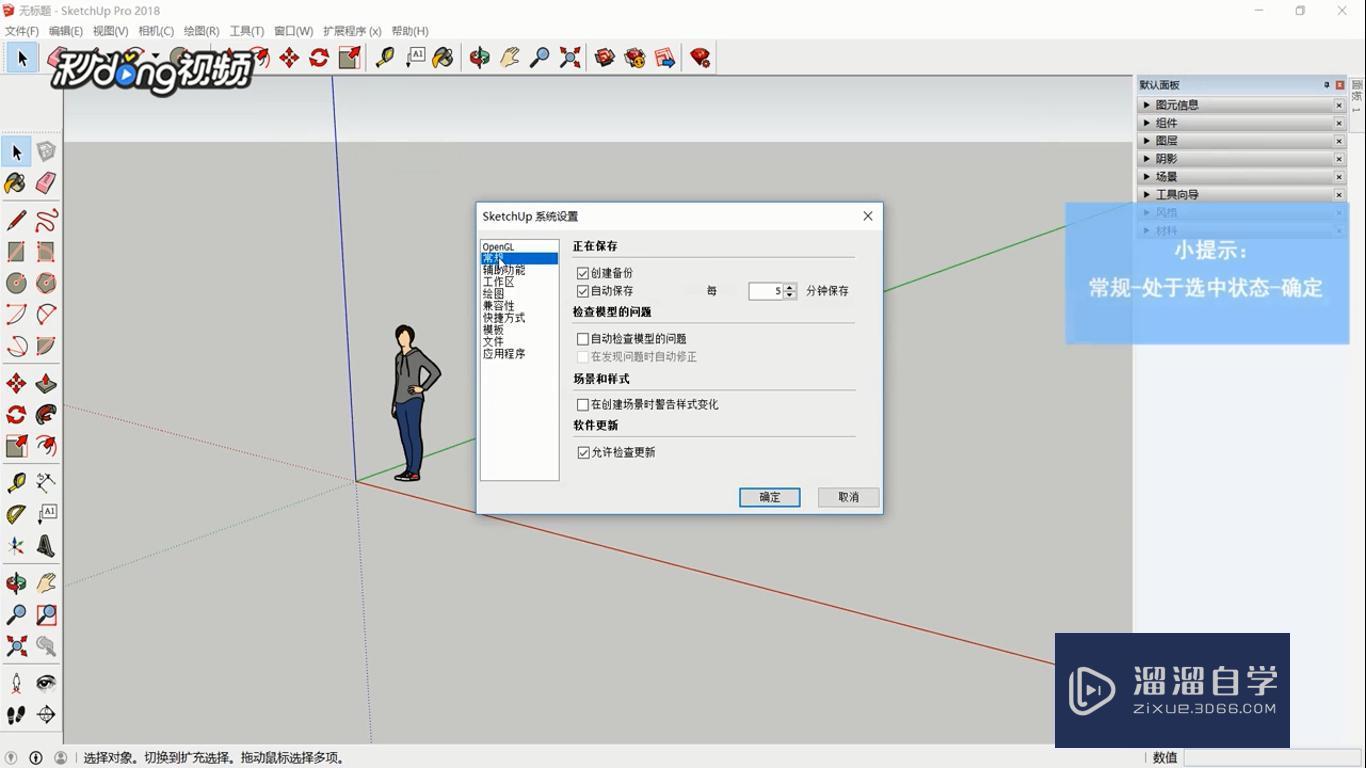Enable style change warning when creating scenes
Image resolution: width=1366 pixels, height=768 pixels.
click(x=583, y=405)
